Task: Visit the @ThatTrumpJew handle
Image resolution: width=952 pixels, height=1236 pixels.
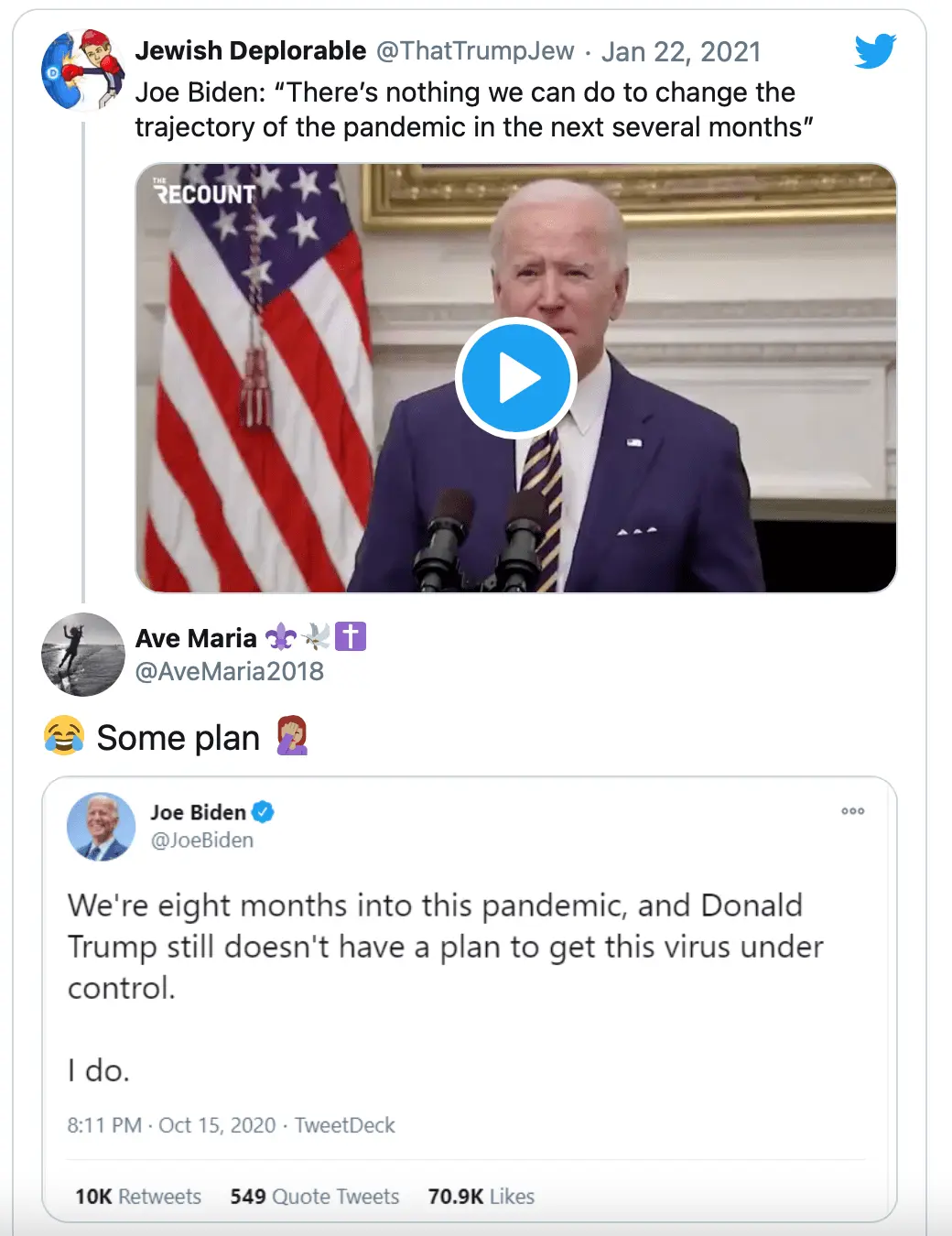Action: [x=475, y=51]
